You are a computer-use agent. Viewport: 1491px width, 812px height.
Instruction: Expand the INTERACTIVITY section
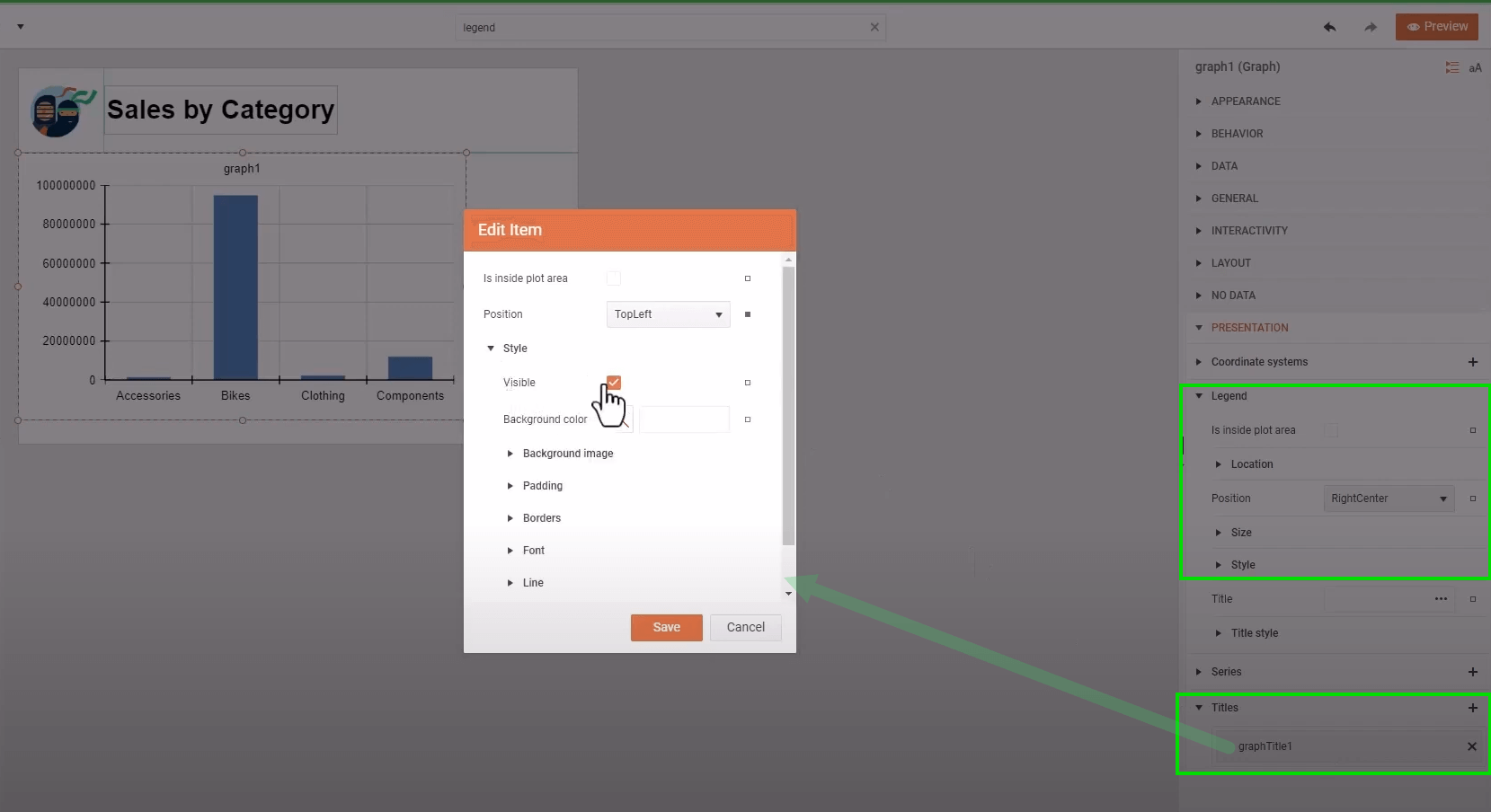1248,231
